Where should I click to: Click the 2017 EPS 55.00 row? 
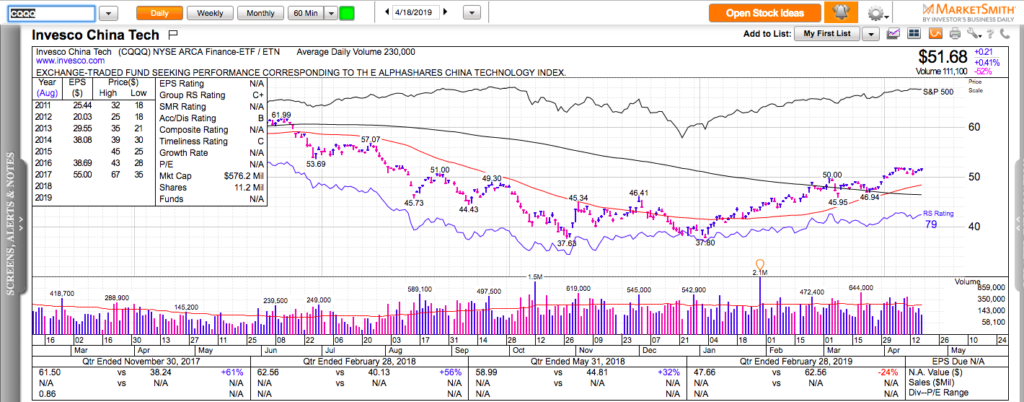tap(95, 174)
